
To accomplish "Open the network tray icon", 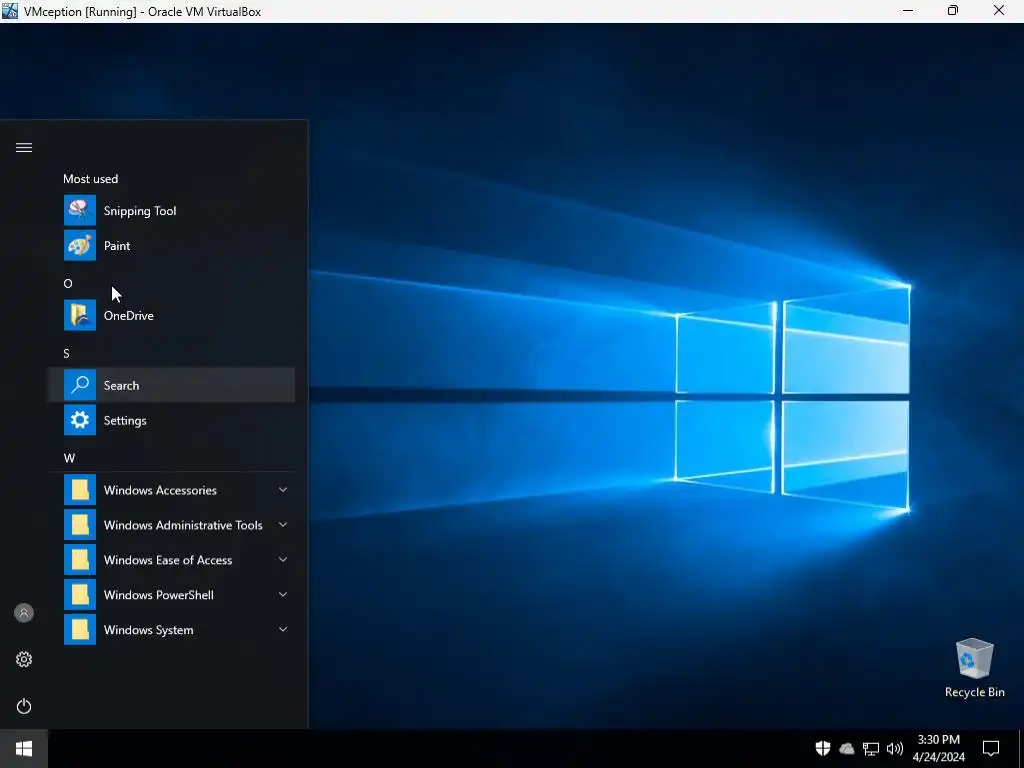I will pyautogui.click(x=871, y=748).
